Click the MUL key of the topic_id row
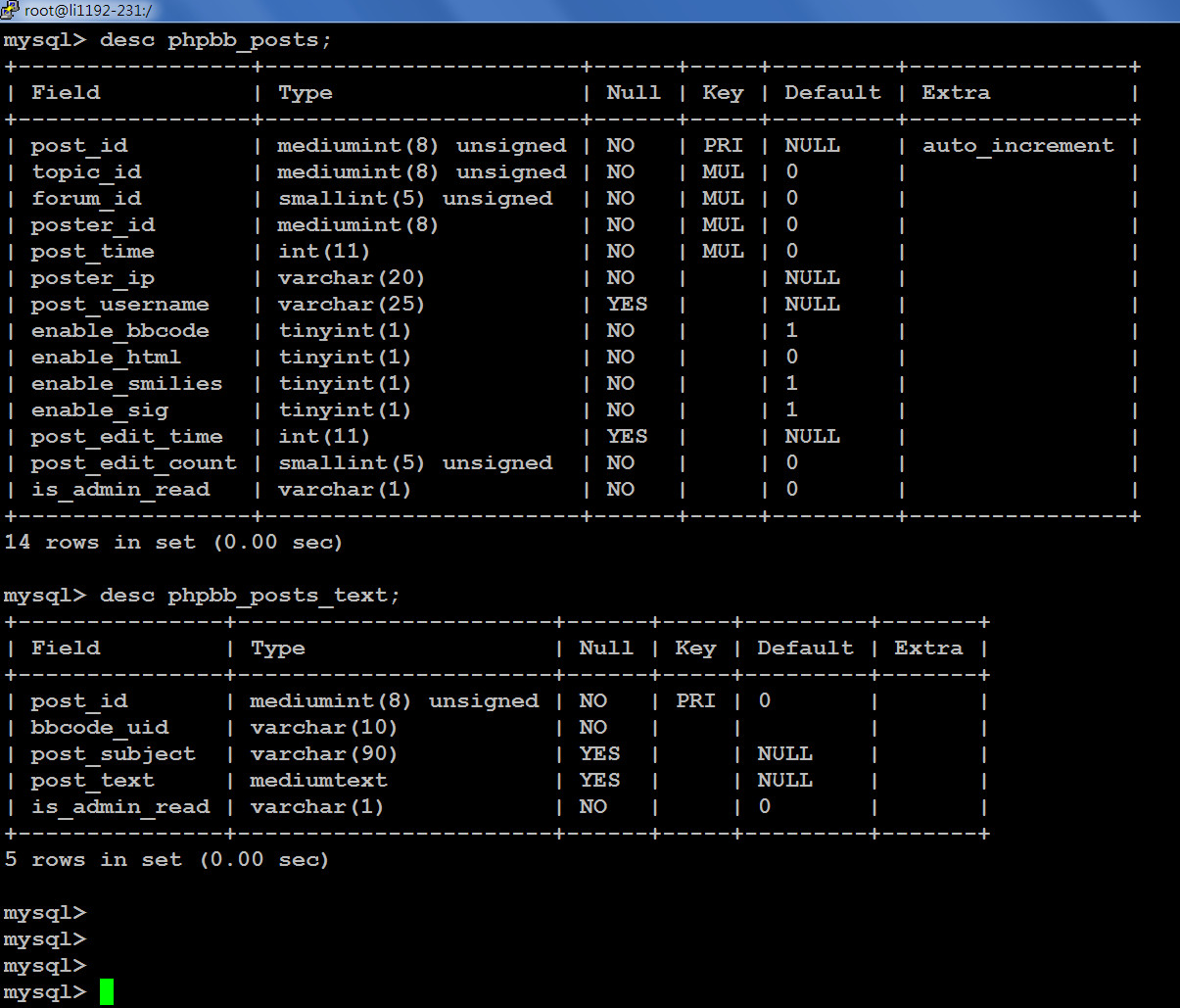This screenshot has width=1180, height=1008. pyautogui.click(x=723, y=172)
